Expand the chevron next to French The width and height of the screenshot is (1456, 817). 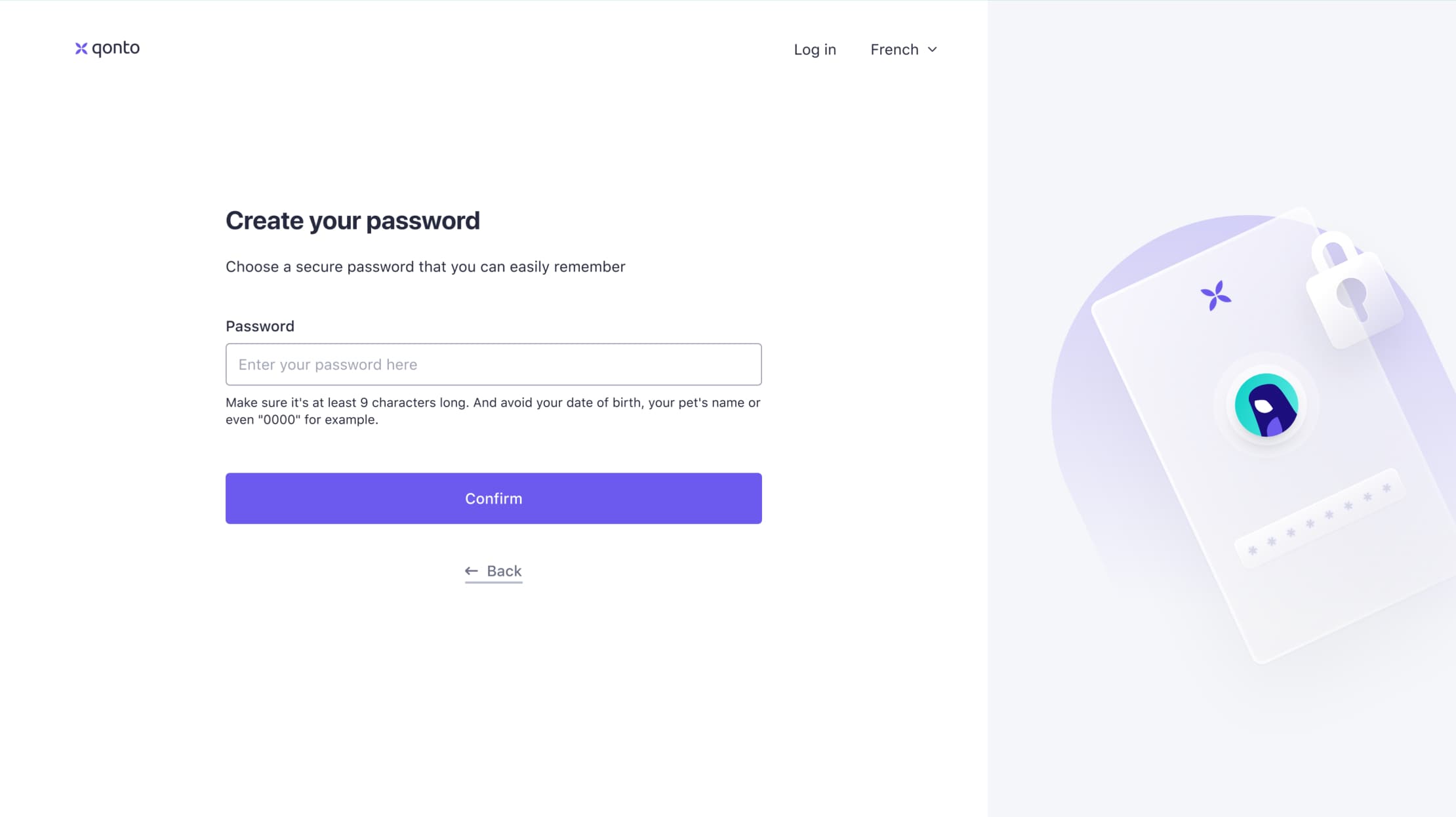[932, 50]
